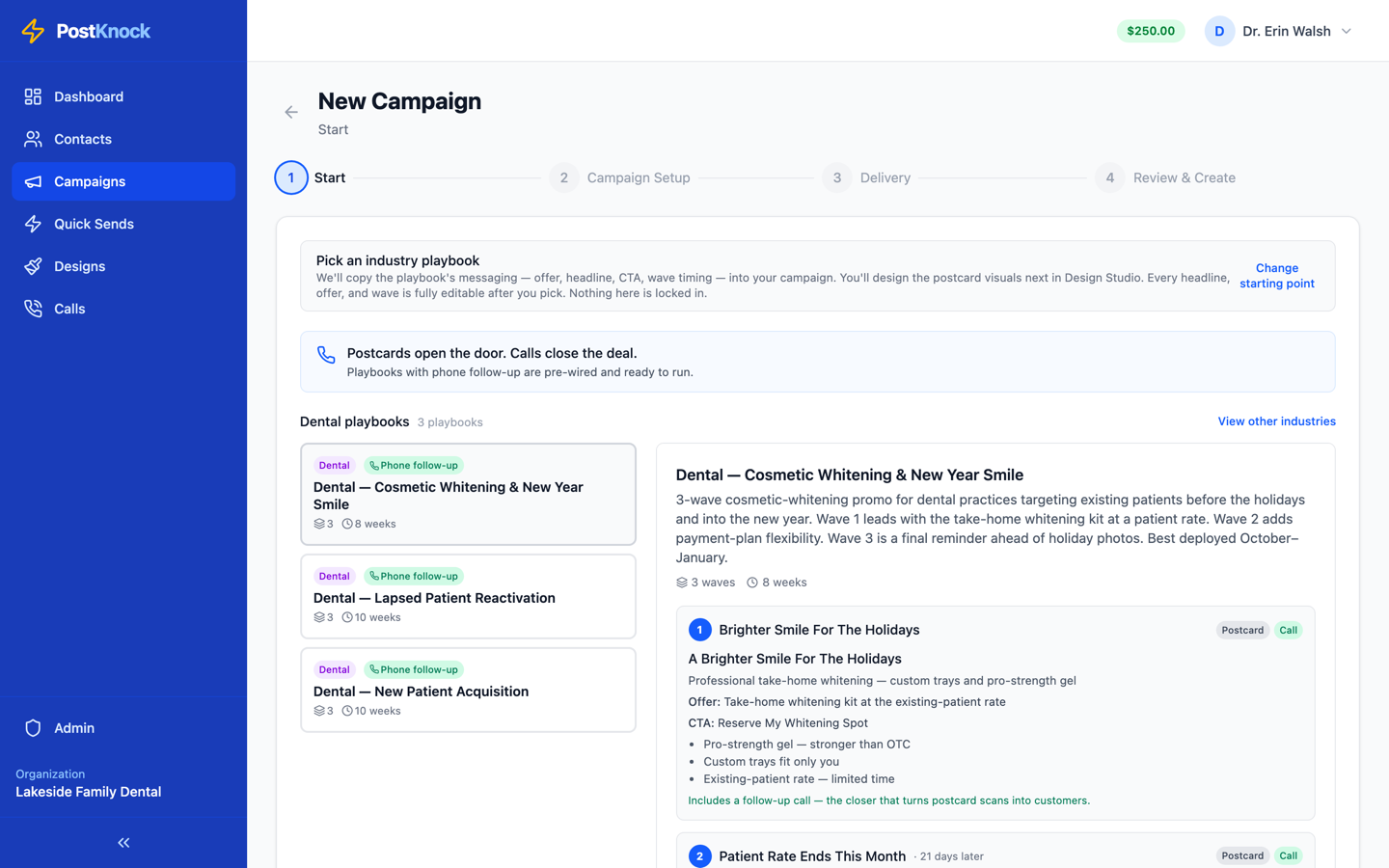
Task: Select step 1 Start
Action: 311,177
